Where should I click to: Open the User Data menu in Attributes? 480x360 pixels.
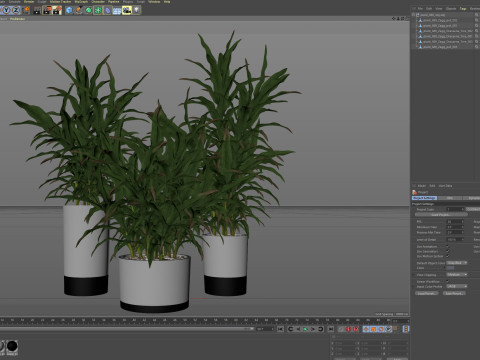(445, 186)
